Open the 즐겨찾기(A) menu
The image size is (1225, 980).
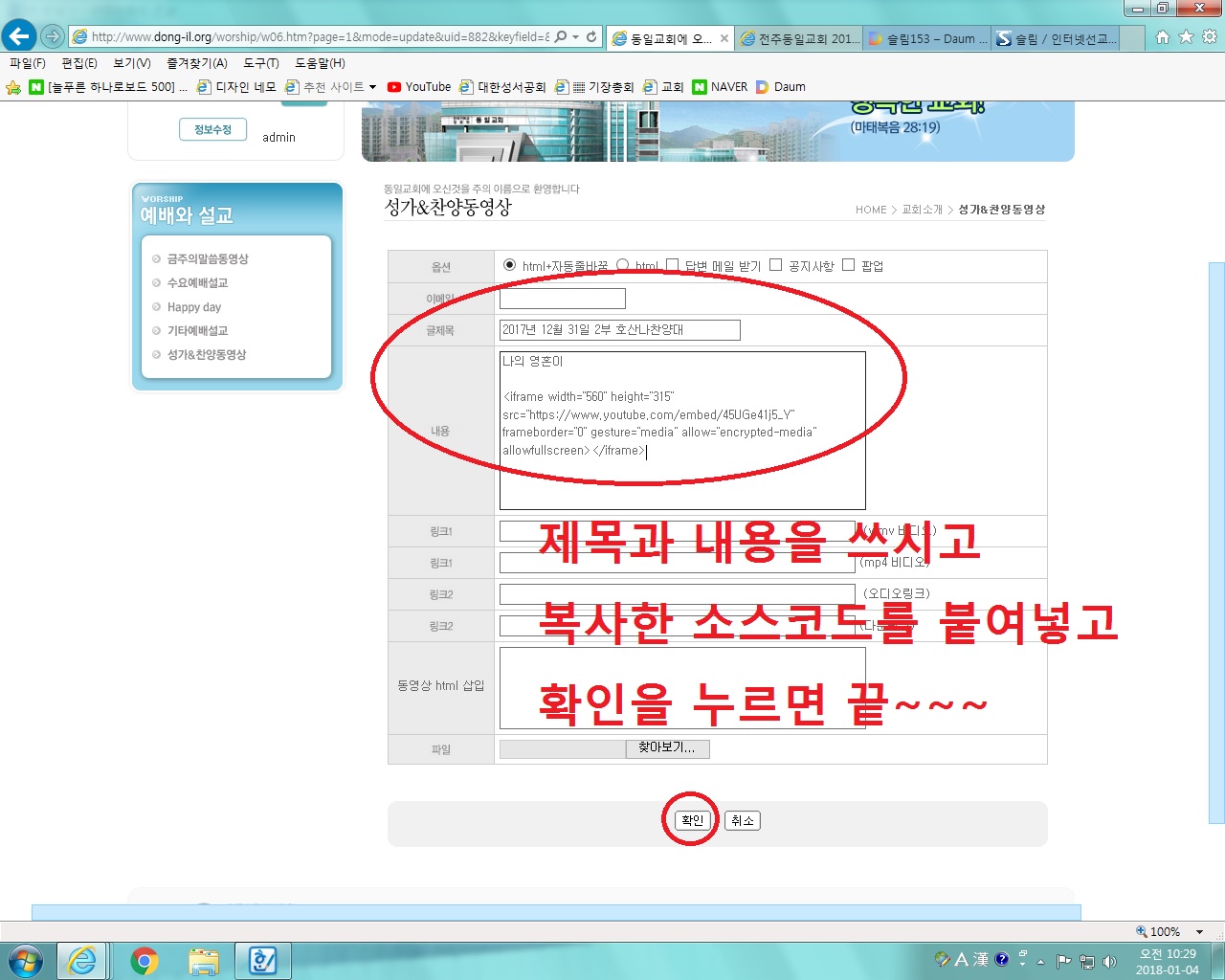point(196,63)
